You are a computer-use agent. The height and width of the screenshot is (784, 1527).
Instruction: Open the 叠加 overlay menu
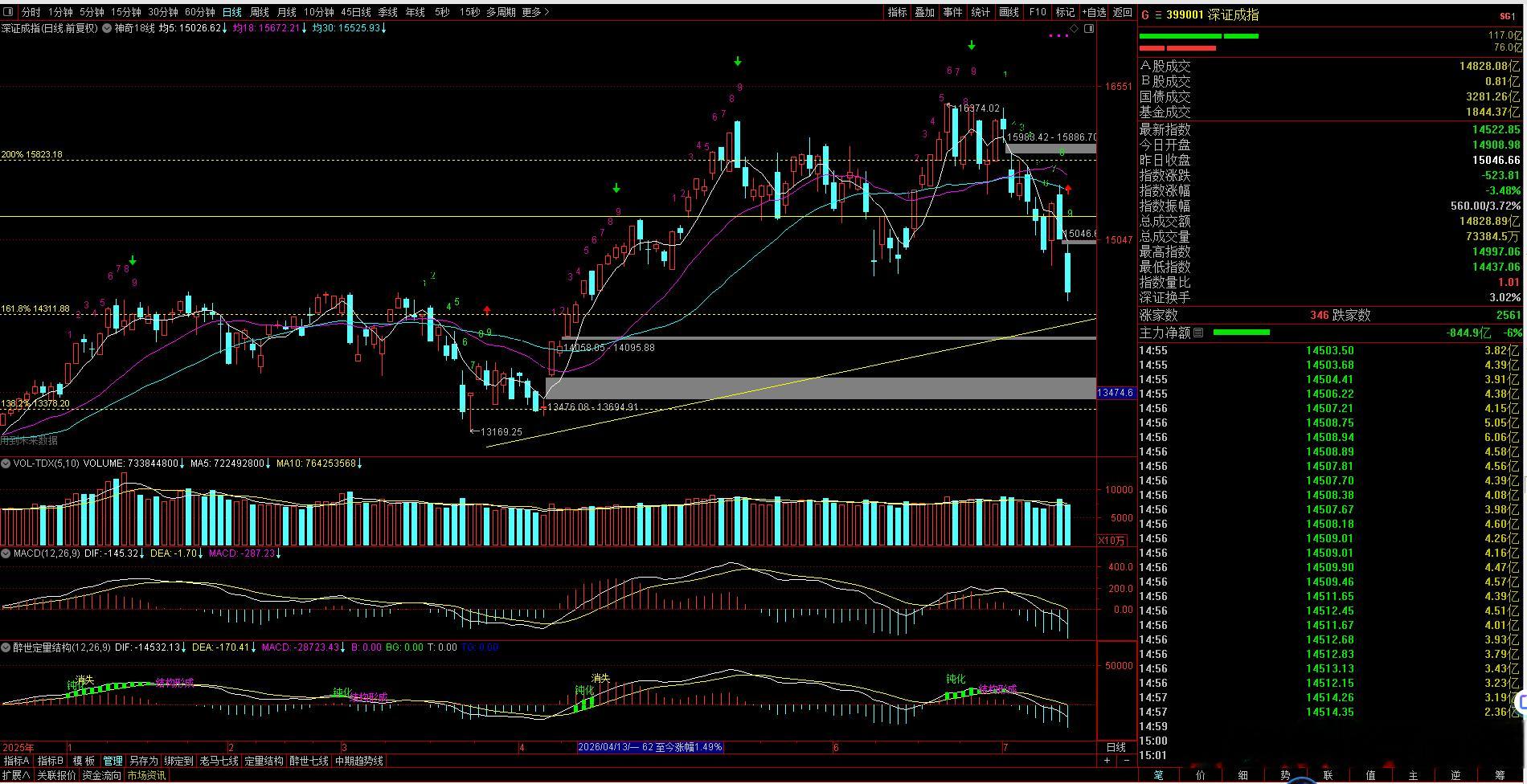pos(924,12)
